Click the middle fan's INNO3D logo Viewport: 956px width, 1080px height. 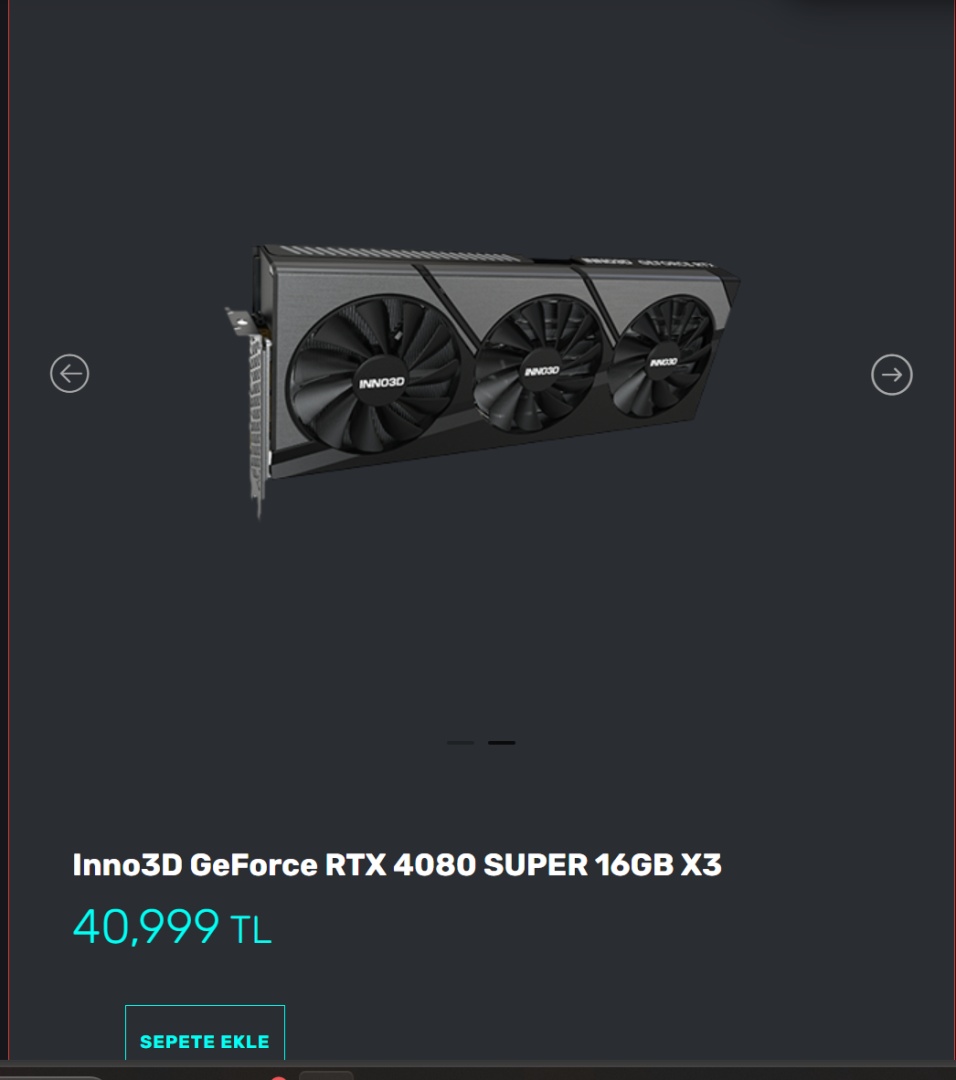(542, 371)
